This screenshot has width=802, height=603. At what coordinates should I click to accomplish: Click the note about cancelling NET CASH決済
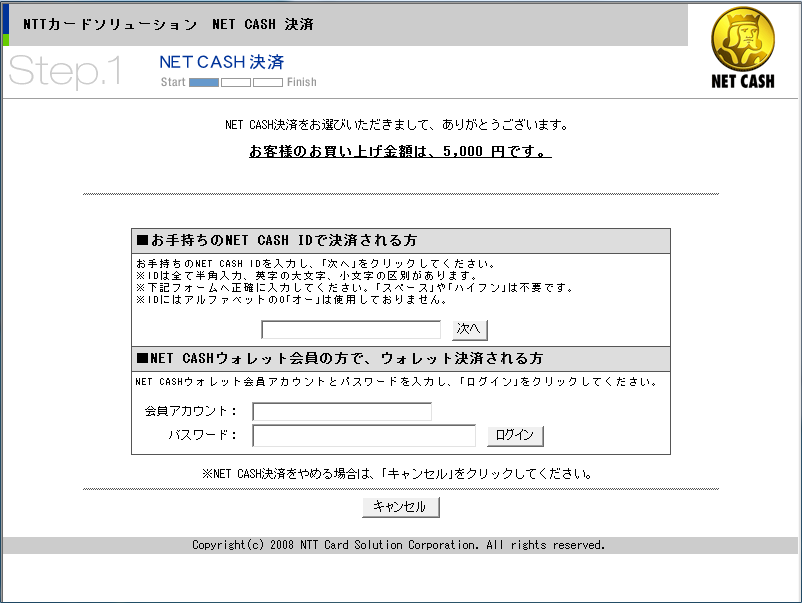pyautogui.click(x=396, y=474)
